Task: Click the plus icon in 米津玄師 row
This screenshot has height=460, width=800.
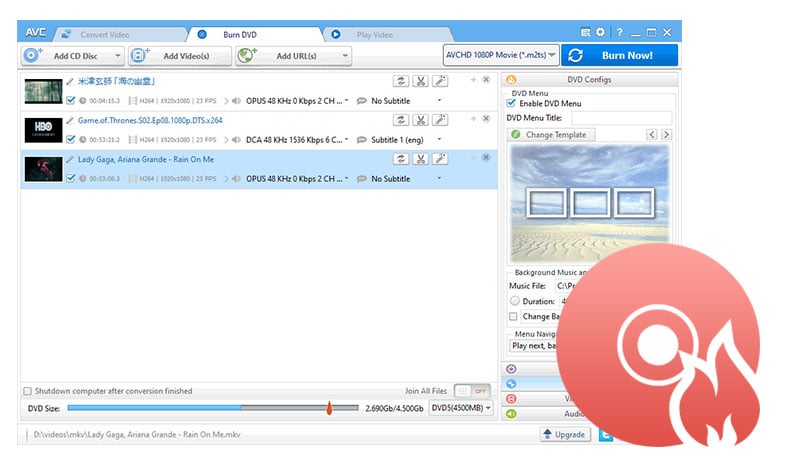Action: (x=473, y=80)
